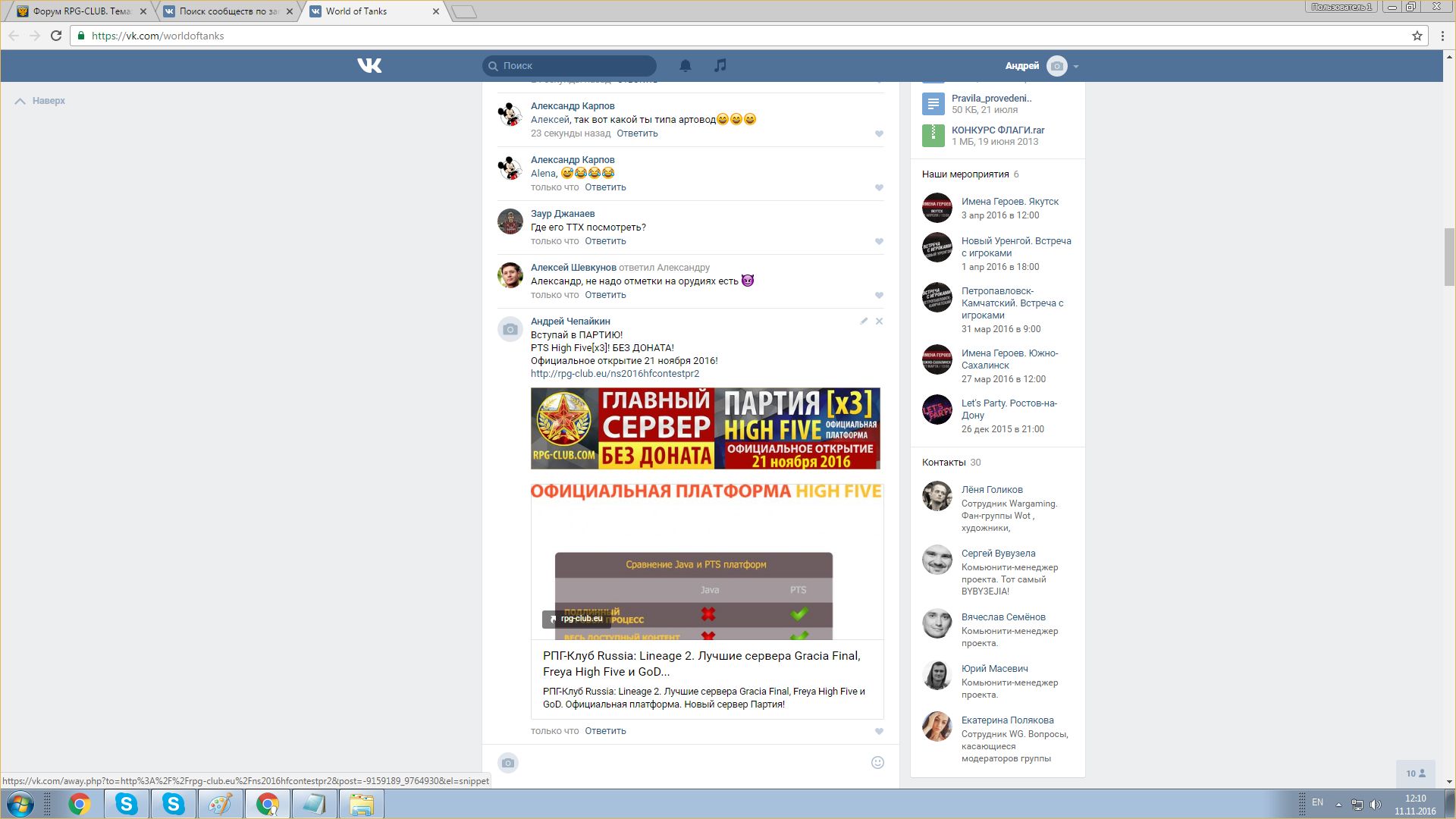The height and width of the screenshot is (819, 1456).
Task: Click the VK logo in header
Action: point(369,66)
